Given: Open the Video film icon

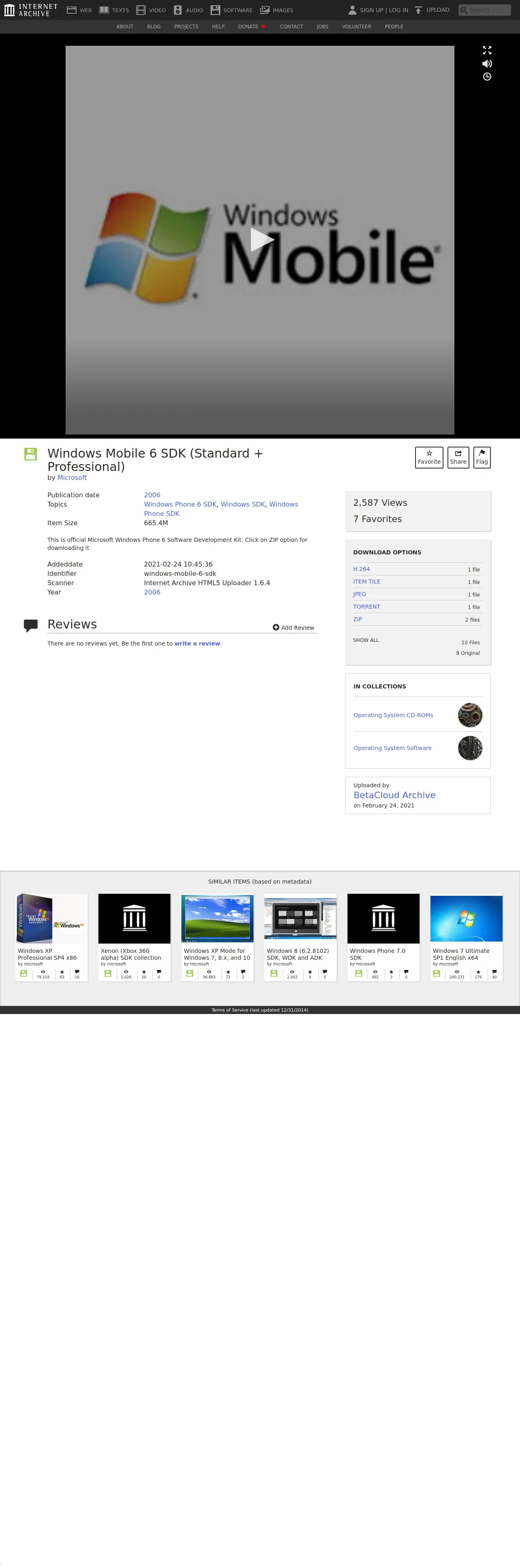Looking at the screenshot, I should (x=141, y=10).
